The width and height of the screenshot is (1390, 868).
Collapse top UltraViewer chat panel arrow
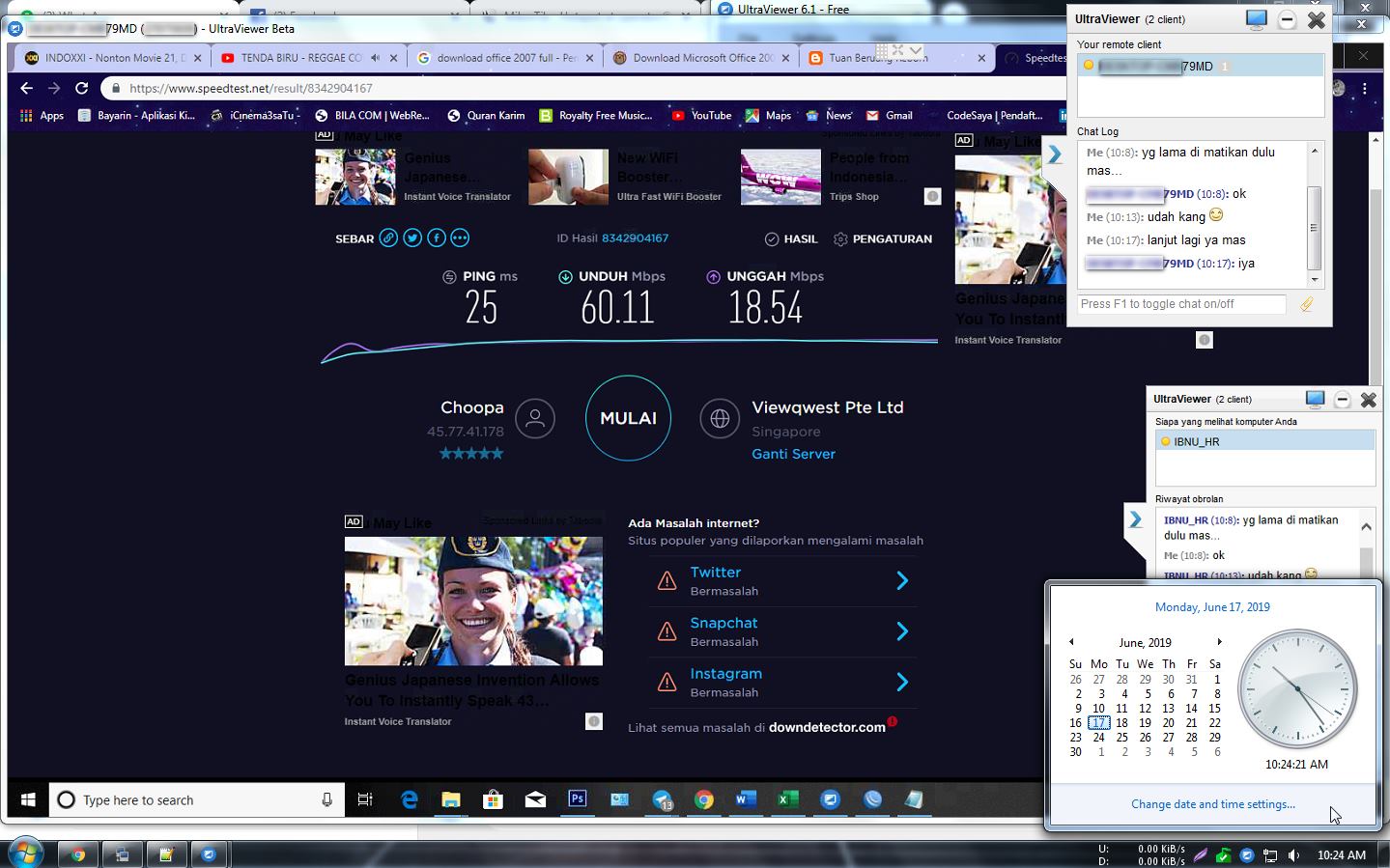(1055, 154)
